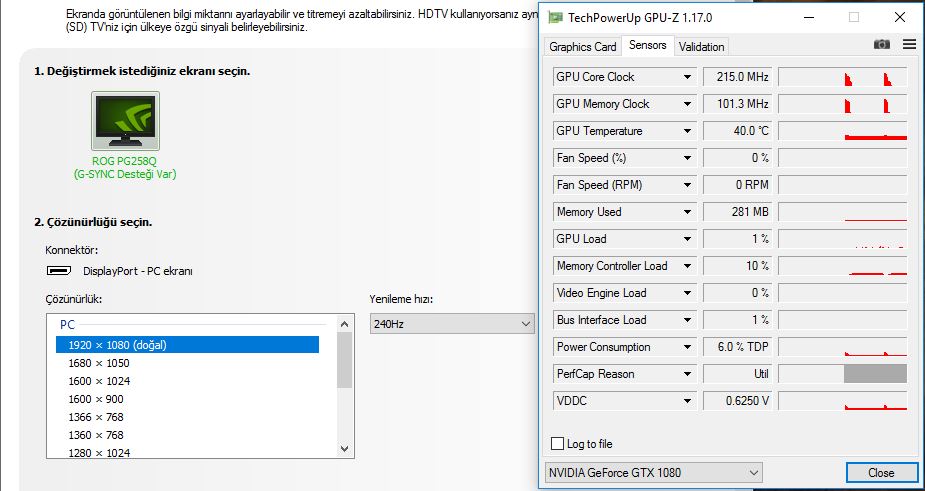
Task: Open the GPU Core Clock sensor dropdown
Action: (x=687, y=77)
